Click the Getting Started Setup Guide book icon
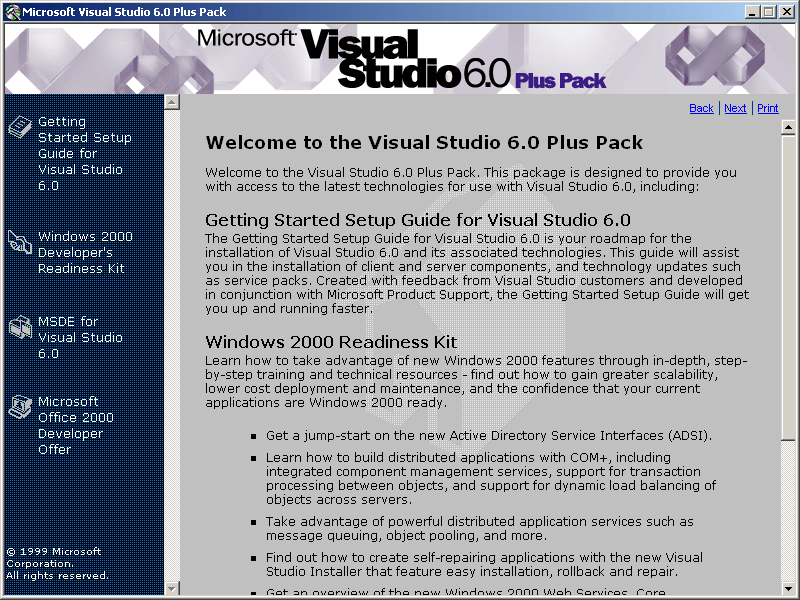Screen dimensions: 800x600 click(20, 128)
